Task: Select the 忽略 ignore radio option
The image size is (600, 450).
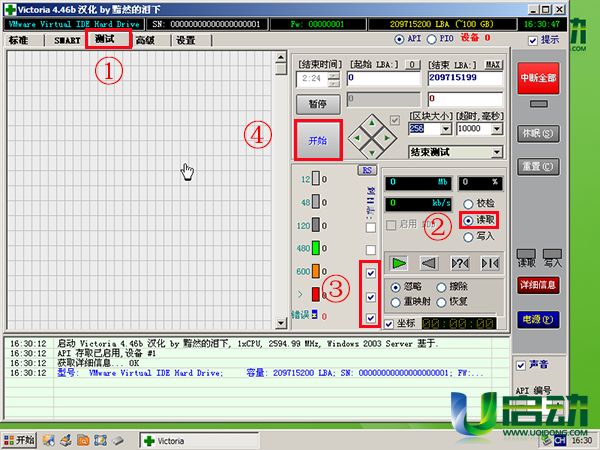Action: (x=396, y=287)
